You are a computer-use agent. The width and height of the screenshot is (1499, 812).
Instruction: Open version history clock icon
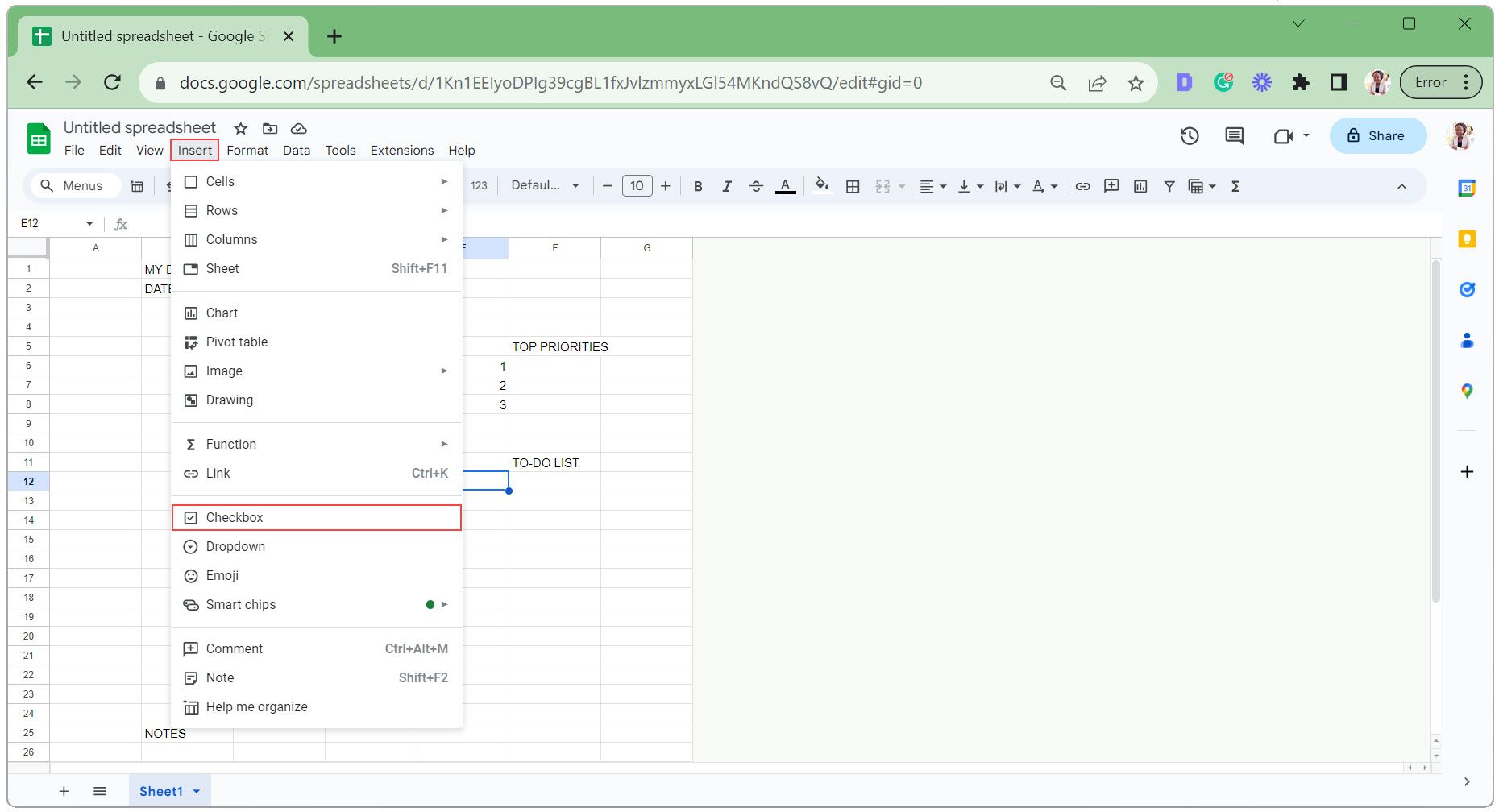(x=1189, y=136)
